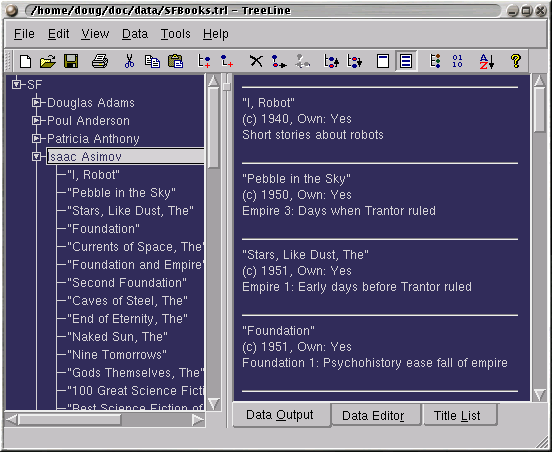Image resolution: width=552 pixels, height=452 pixels.
Task: Print using the printer toolbar icon
Action: (100, 62)
